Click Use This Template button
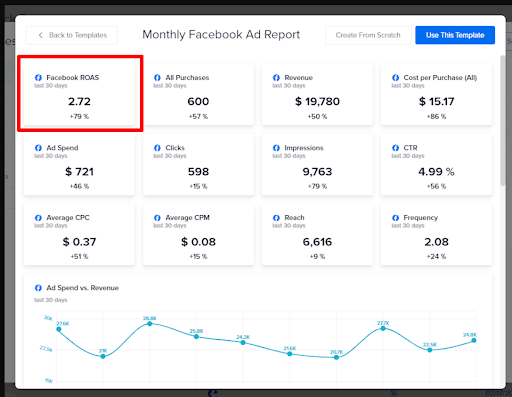 (455, 35)
